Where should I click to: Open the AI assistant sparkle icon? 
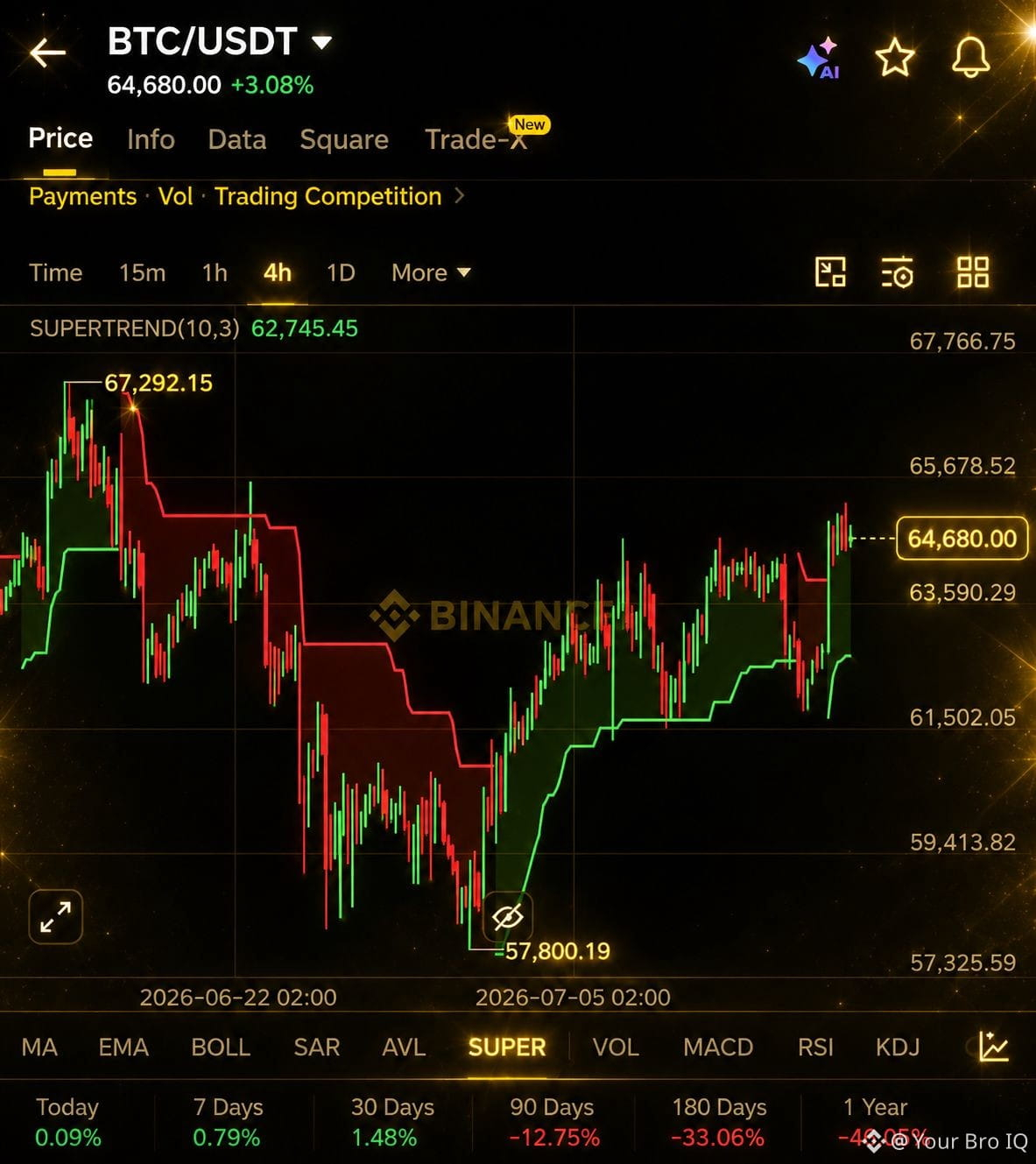pyautogui.click(x=819, y=58)
